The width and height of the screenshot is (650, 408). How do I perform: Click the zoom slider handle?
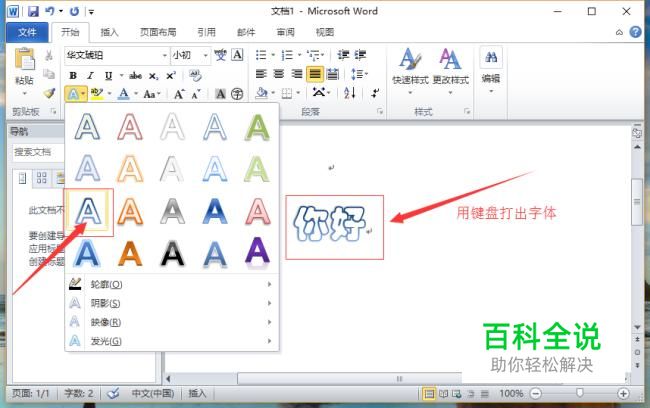580,392
